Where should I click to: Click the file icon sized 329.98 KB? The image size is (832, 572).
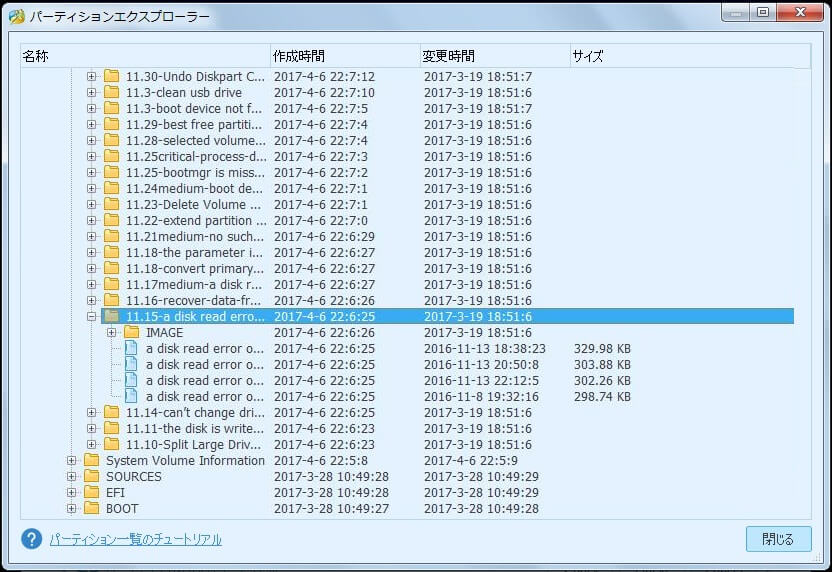click(x=131, y=349)
